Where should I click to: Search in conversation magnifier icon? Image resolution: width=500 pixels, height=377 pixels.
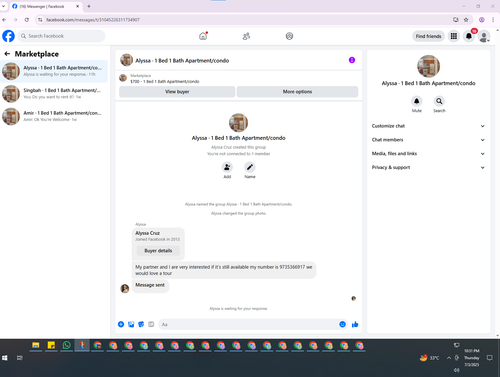(x=439, y=101)
